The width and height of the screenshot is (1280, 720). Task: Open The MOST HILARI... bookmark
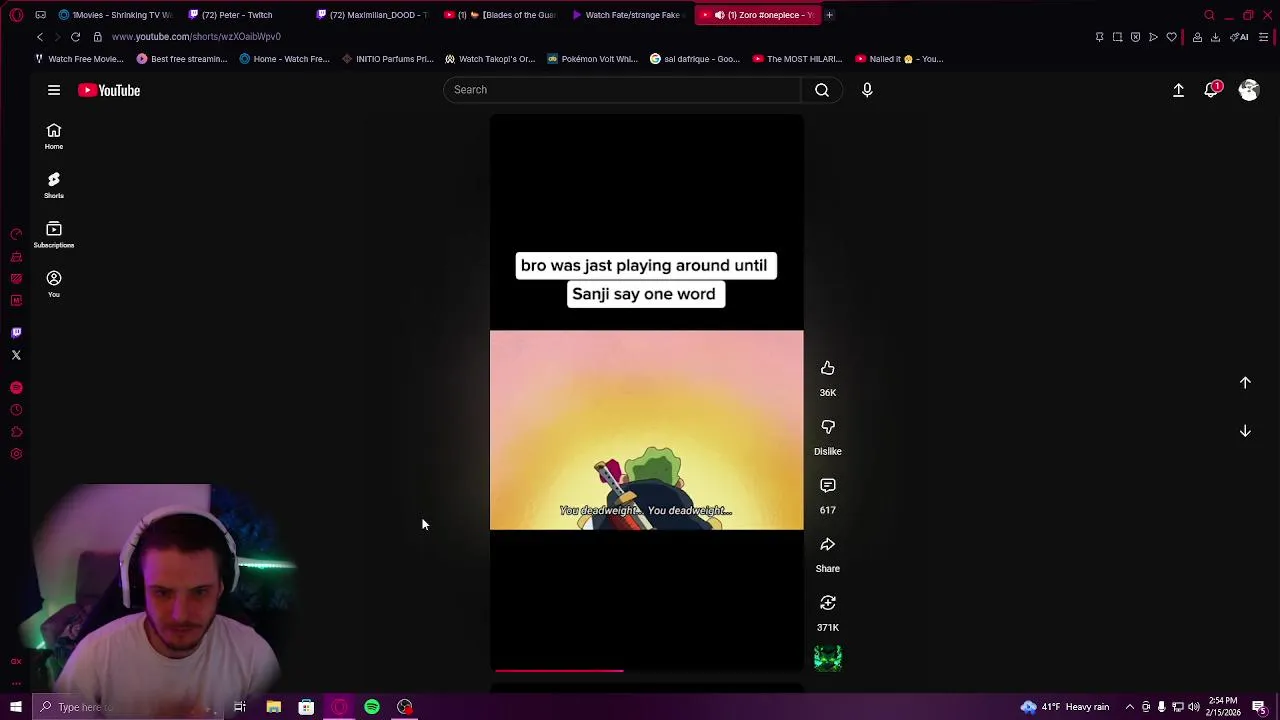coord(797,59)
